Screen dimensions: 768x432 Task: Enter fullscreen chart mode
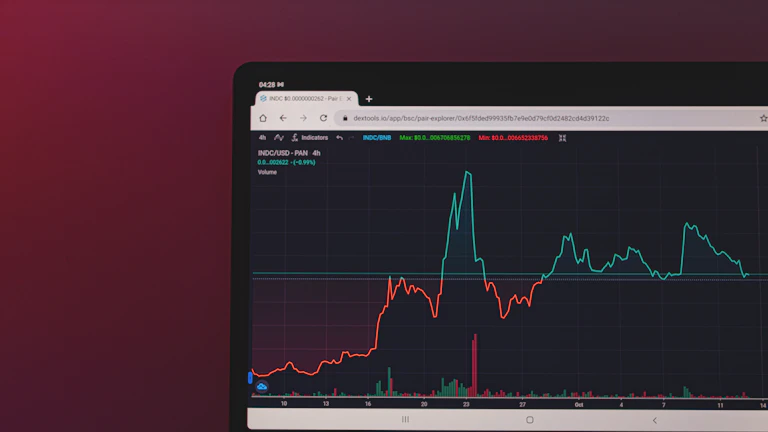(x=562, y=137)
